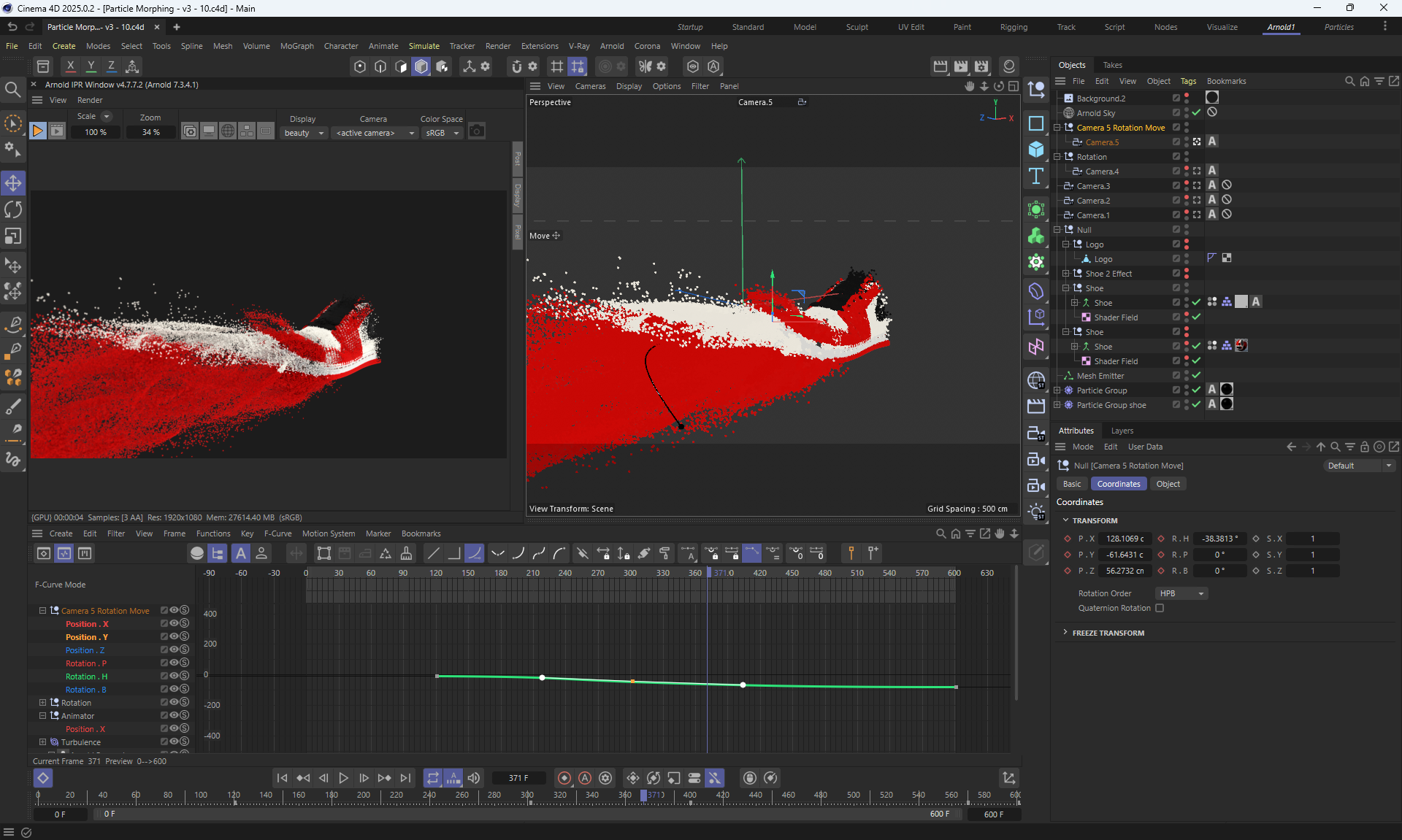The width and height of the screenshot is (1402, 840).
Task: Select the Move tool in left toolbar
Action: point(13,182)
